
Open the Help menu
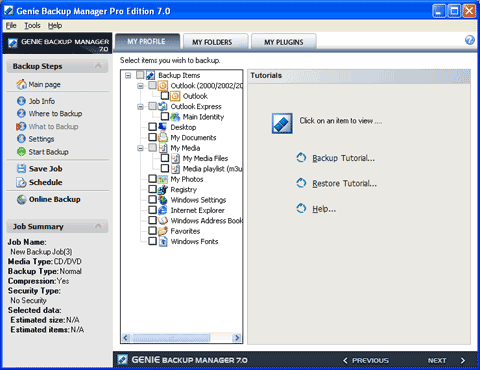55,26
